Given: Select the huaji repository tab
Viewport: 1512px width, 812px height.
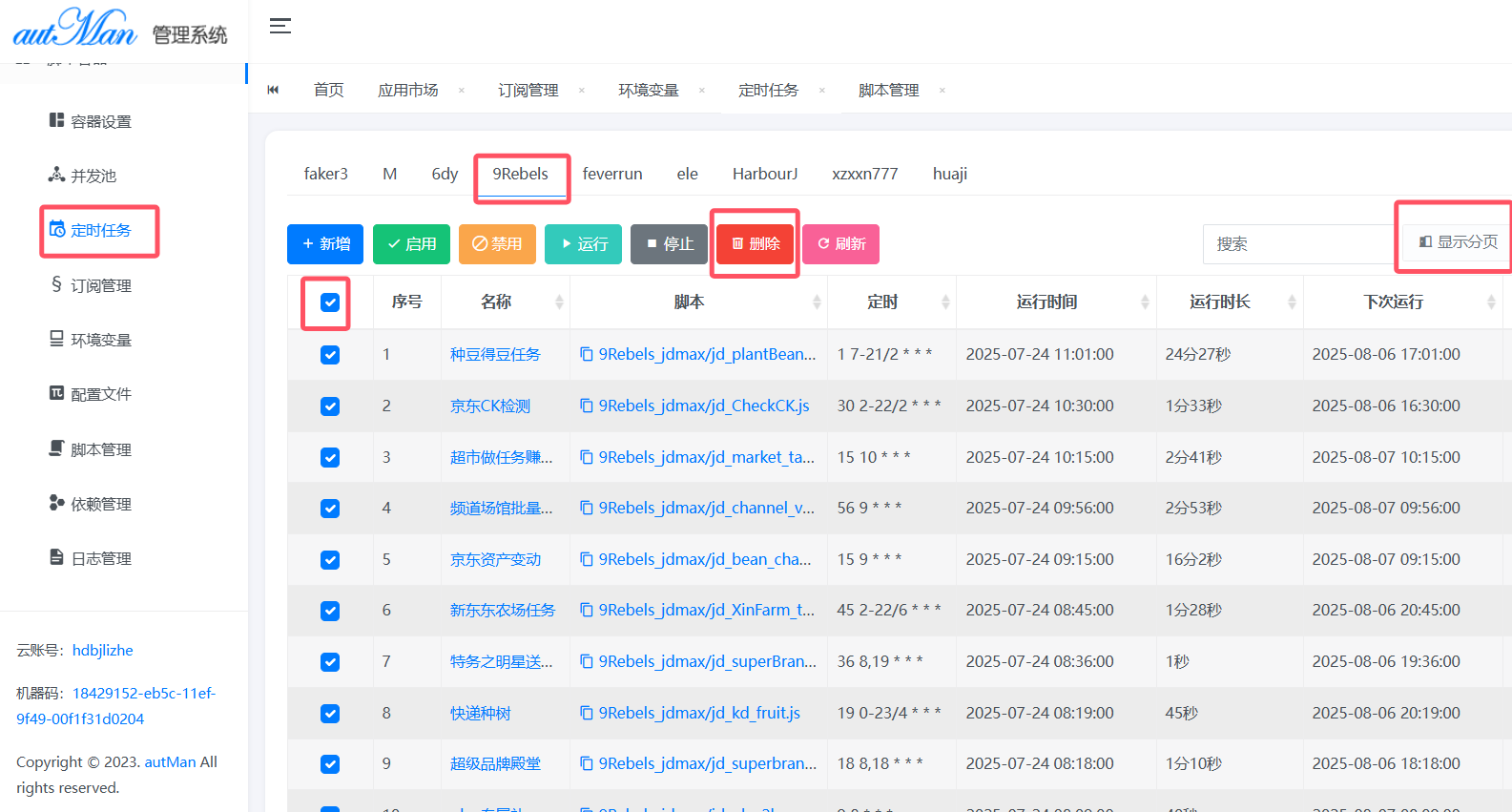Looking at the screenshot, I should coord(950,174).
